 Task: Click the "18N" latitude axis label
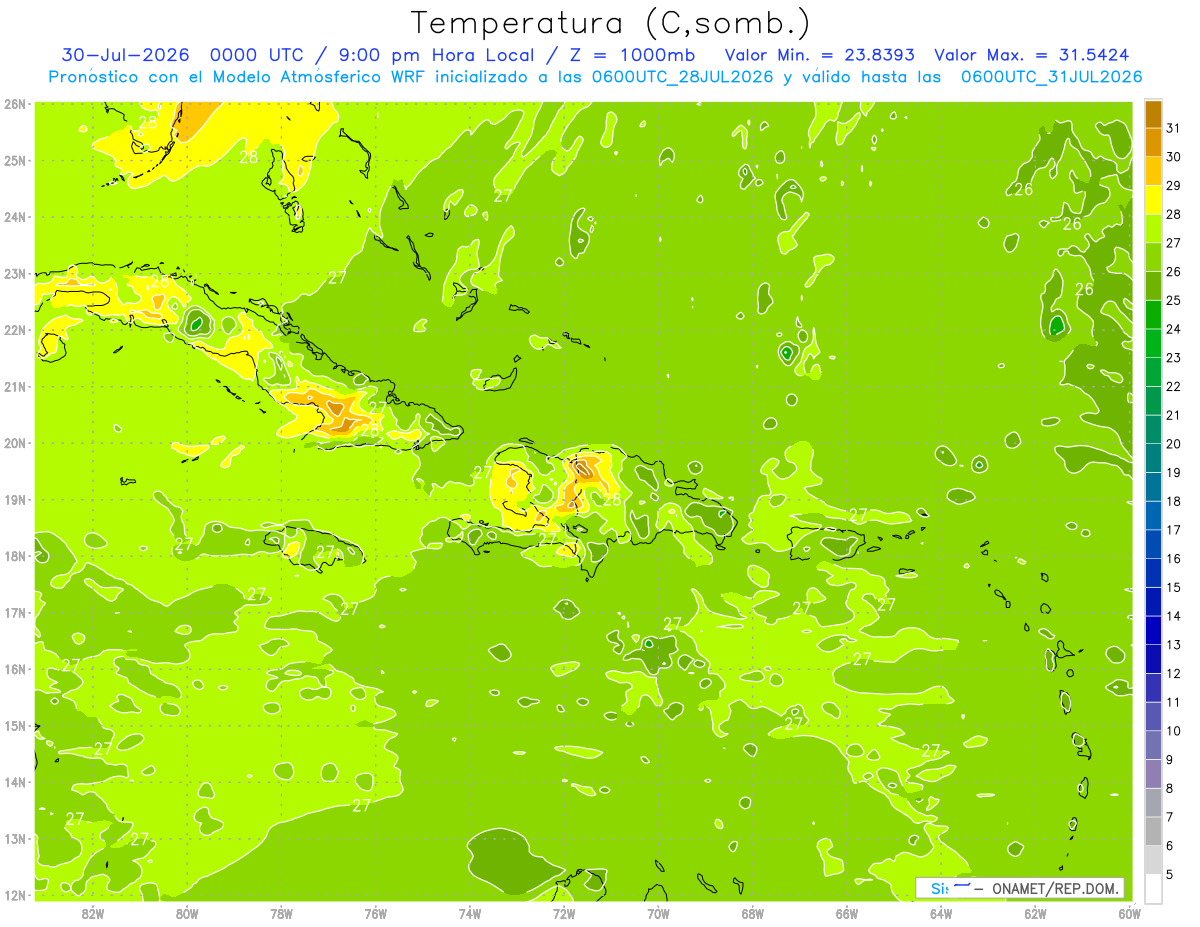pyautogui.click(x=14, y=556)
